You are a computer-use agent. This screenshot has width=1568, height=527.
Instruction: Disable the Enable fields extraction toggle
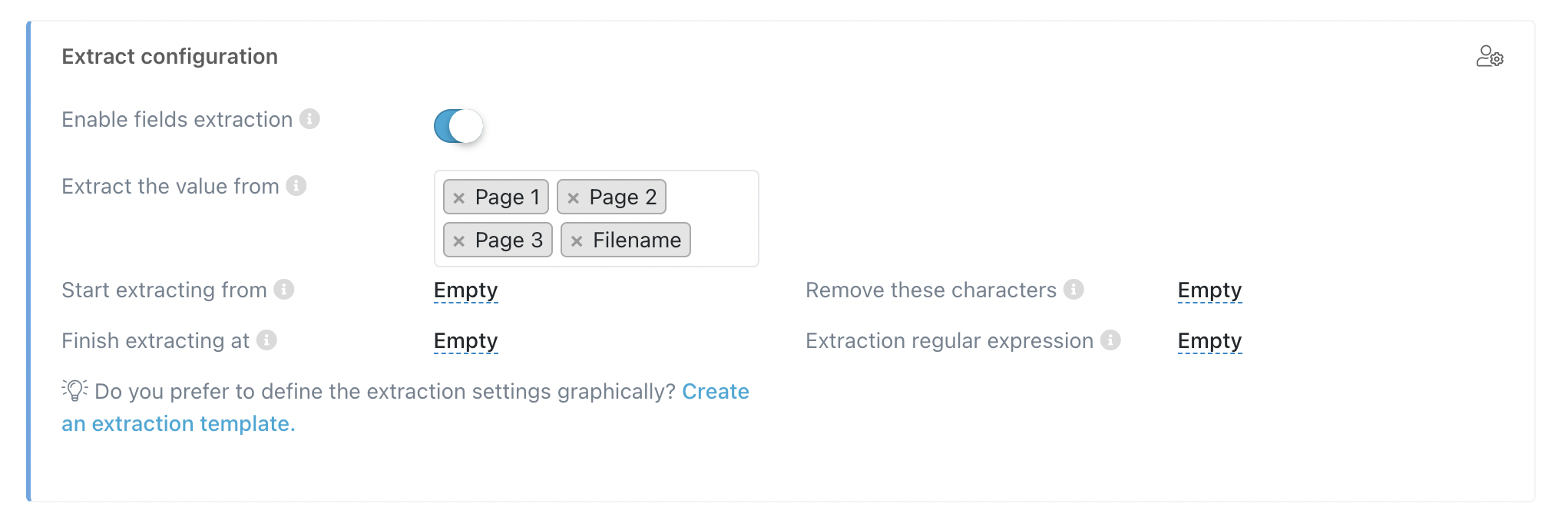pos(458,125)
